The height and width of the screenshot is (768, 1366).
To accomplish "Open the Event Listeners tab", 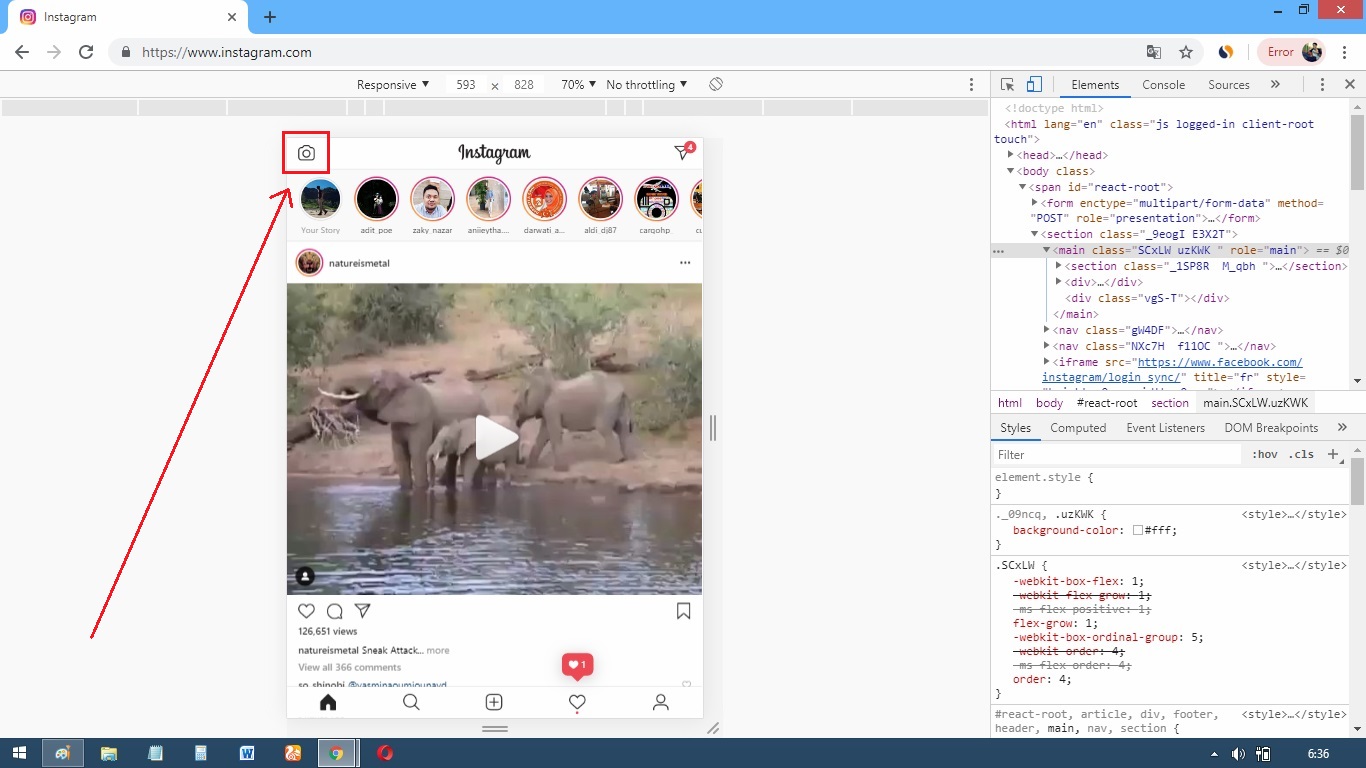I will (1166, 428).
